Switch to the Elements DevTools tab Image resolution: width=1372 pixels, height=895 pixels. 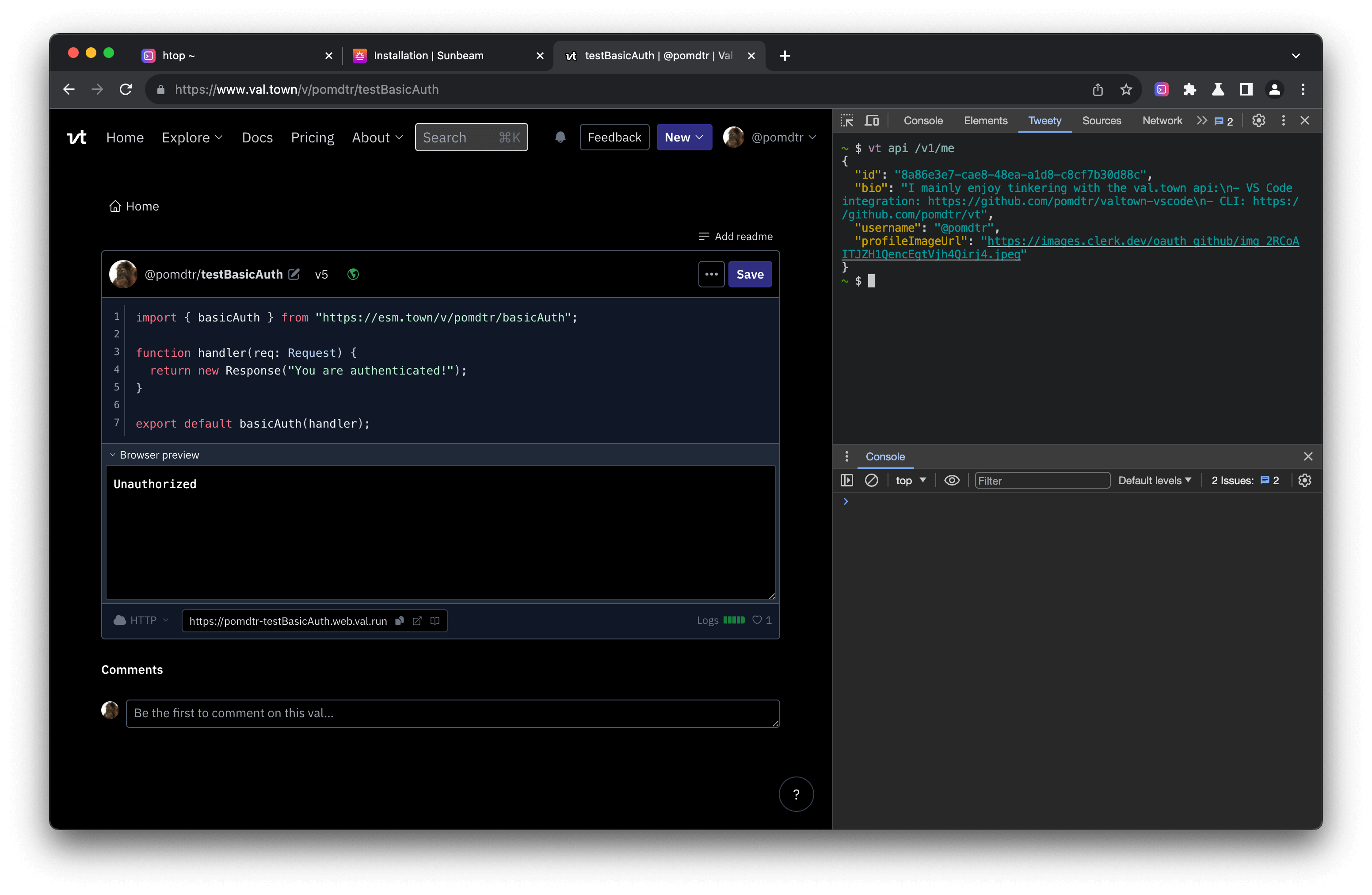pyautogui.click(x=985, y=121)
